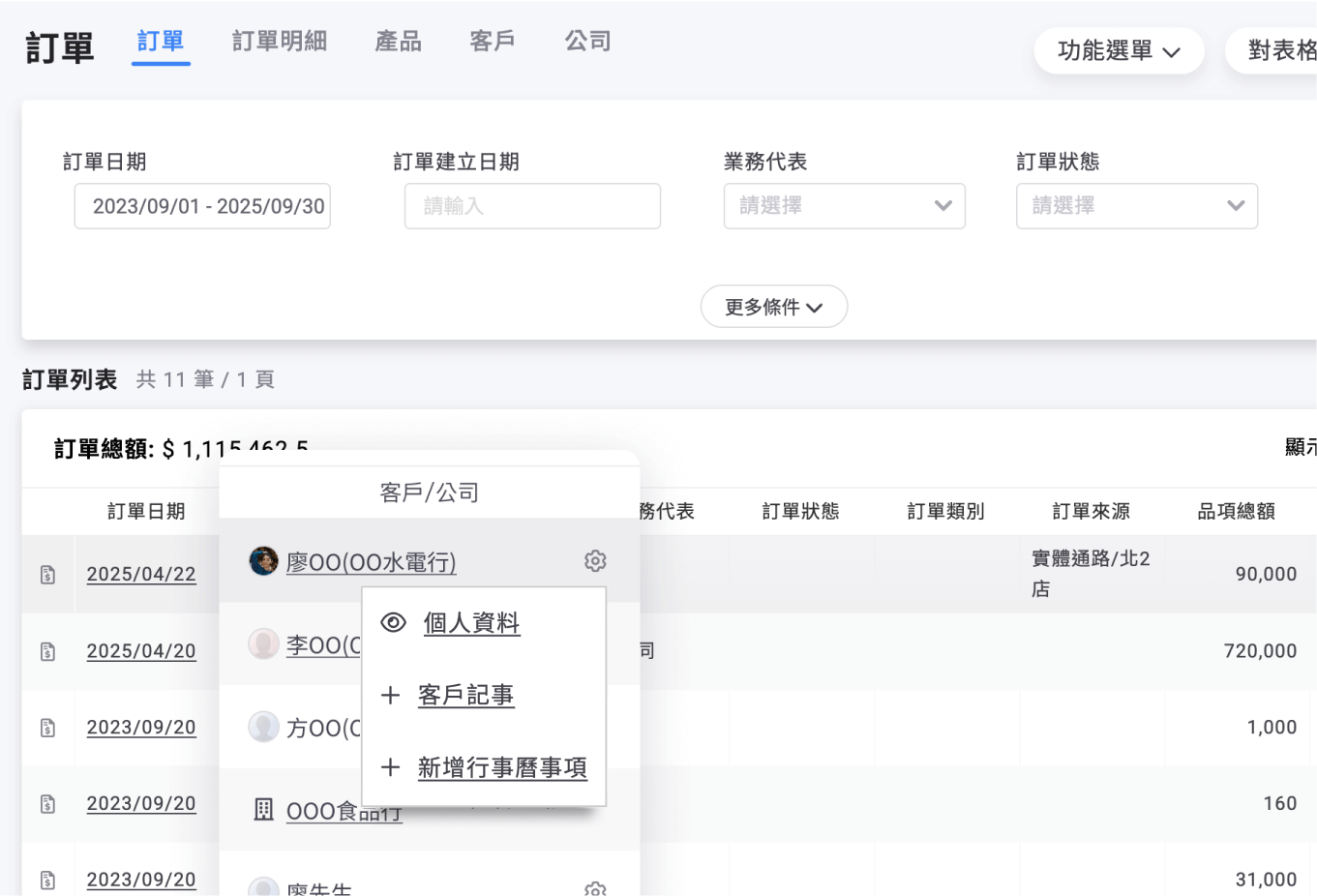
Task: Click the invoice icon on the 720,000 order row
Action: click(x=49, y=650)
